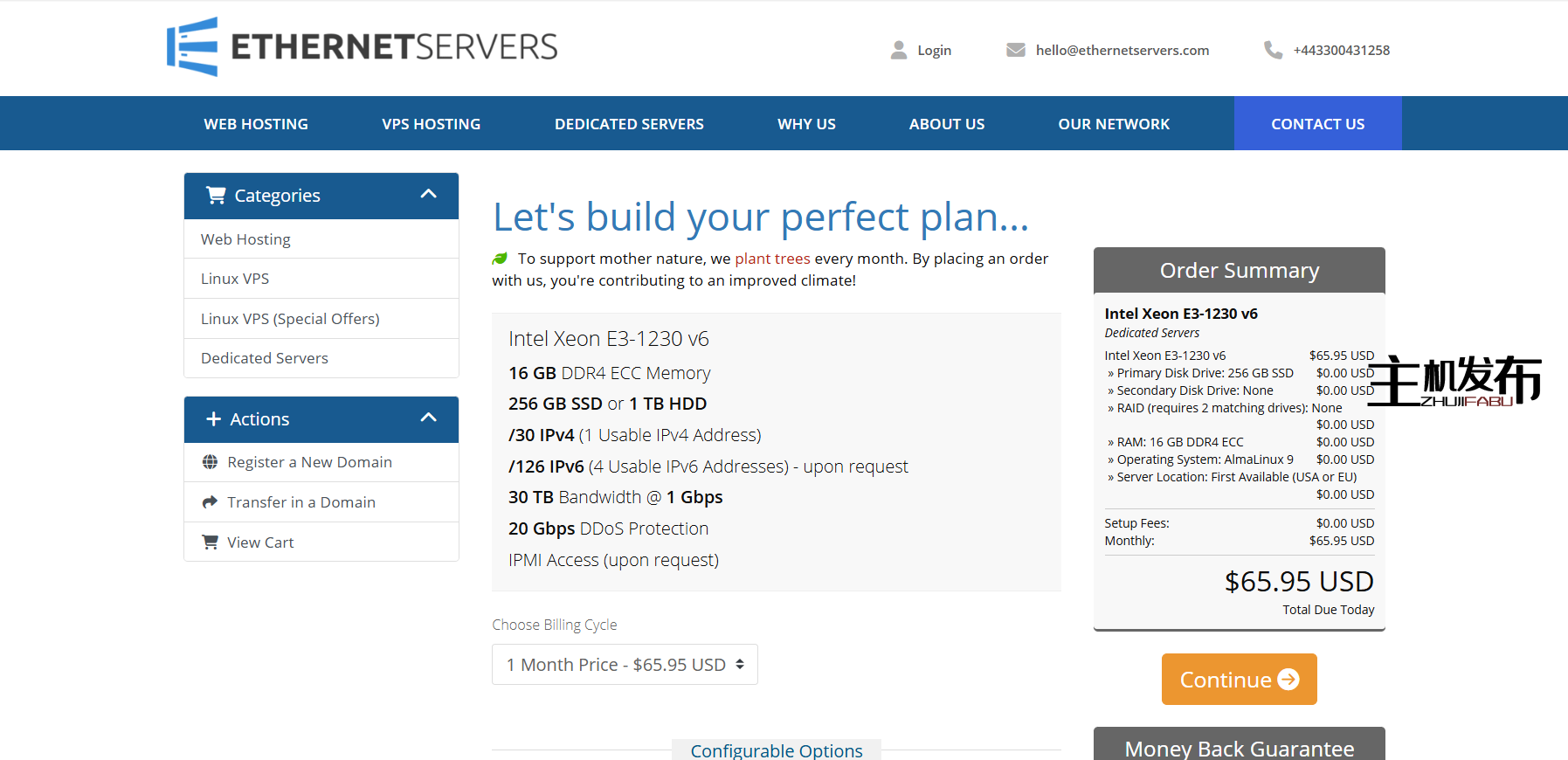Viewport: 1568px width, 760px height.
Task: Click the Monthly row in summary
Action: pos(1240,541)
